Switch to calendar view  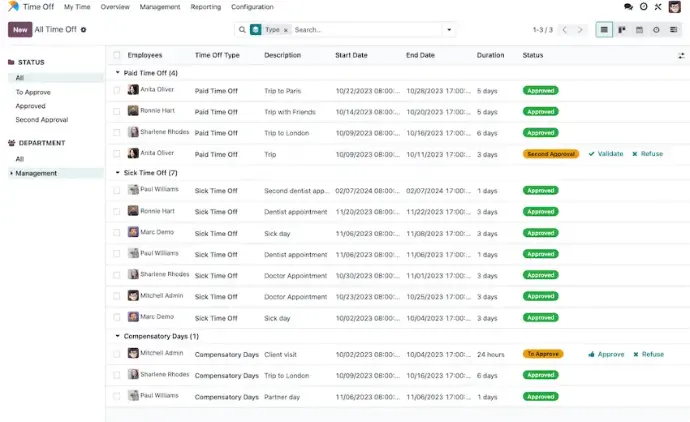pos(639,30)
